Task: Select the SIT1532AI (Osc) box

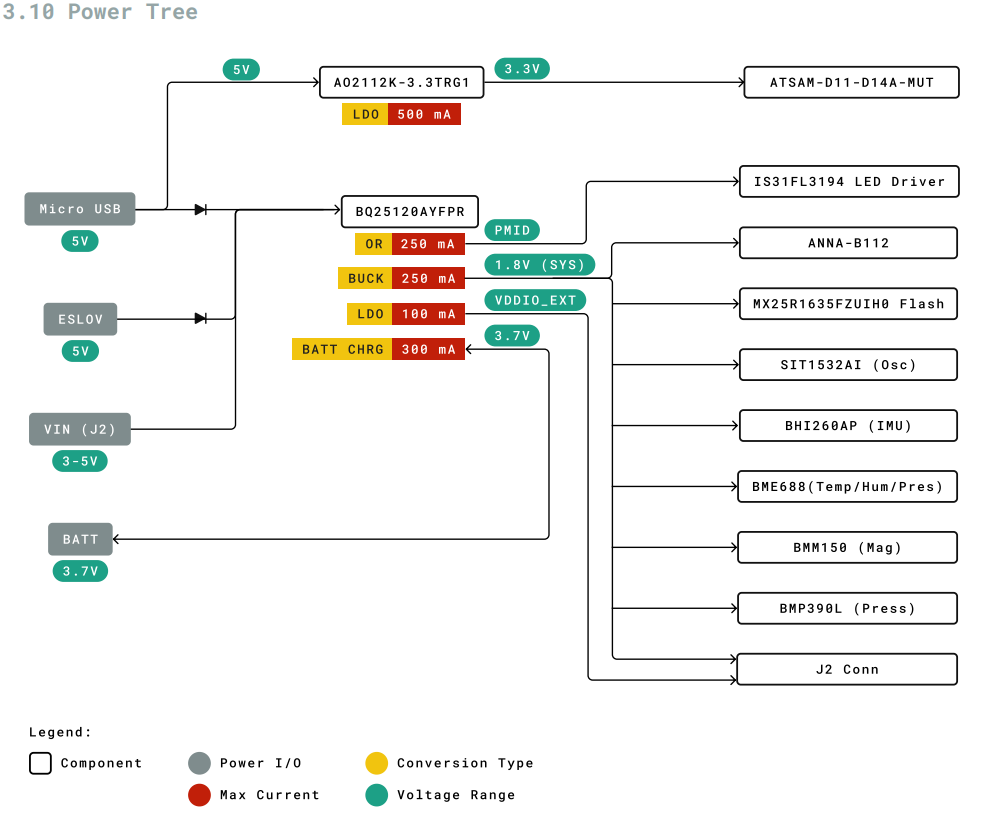Action: click(x=848, y=364)
